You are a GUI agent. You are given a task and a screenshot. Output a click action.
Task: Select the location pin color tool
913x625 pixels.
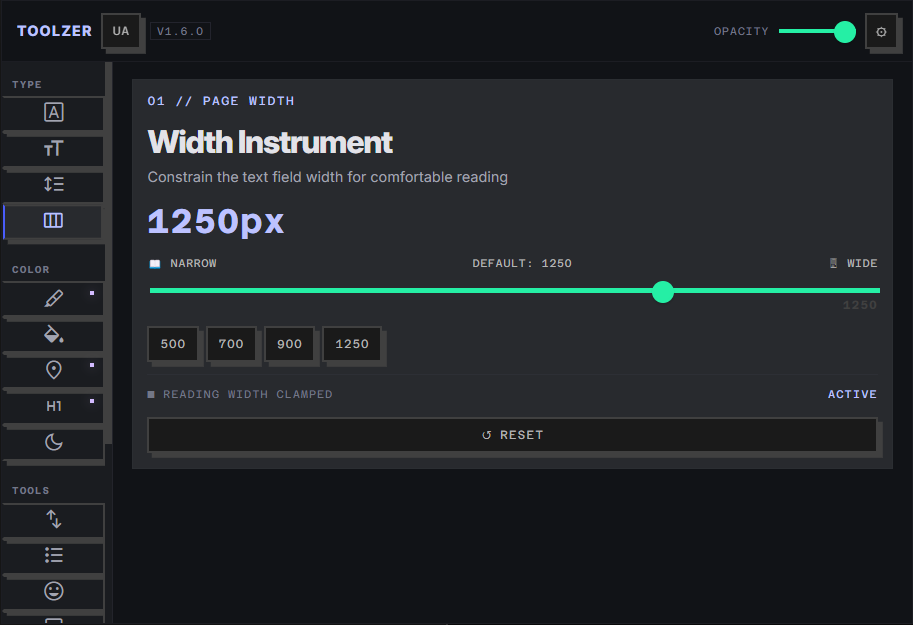(53, 371)
